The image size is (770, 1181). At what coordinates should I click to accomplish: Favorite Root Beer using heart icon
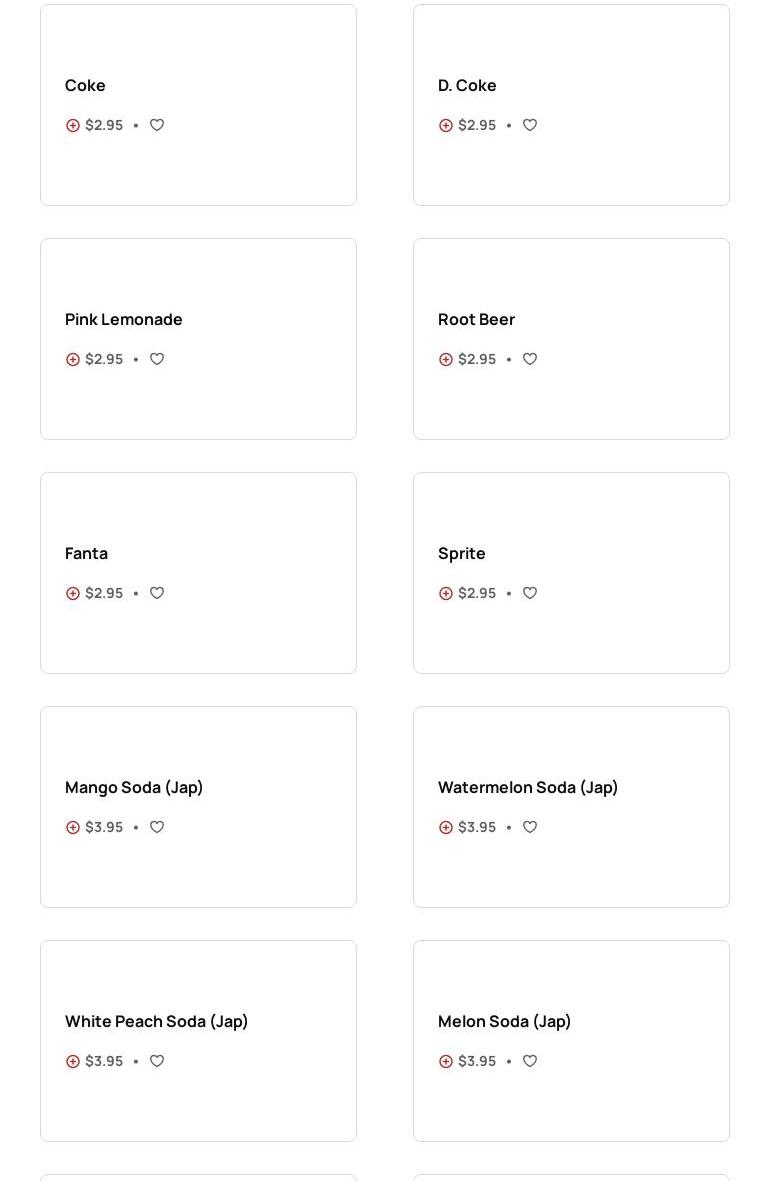(x=530, y=359)
